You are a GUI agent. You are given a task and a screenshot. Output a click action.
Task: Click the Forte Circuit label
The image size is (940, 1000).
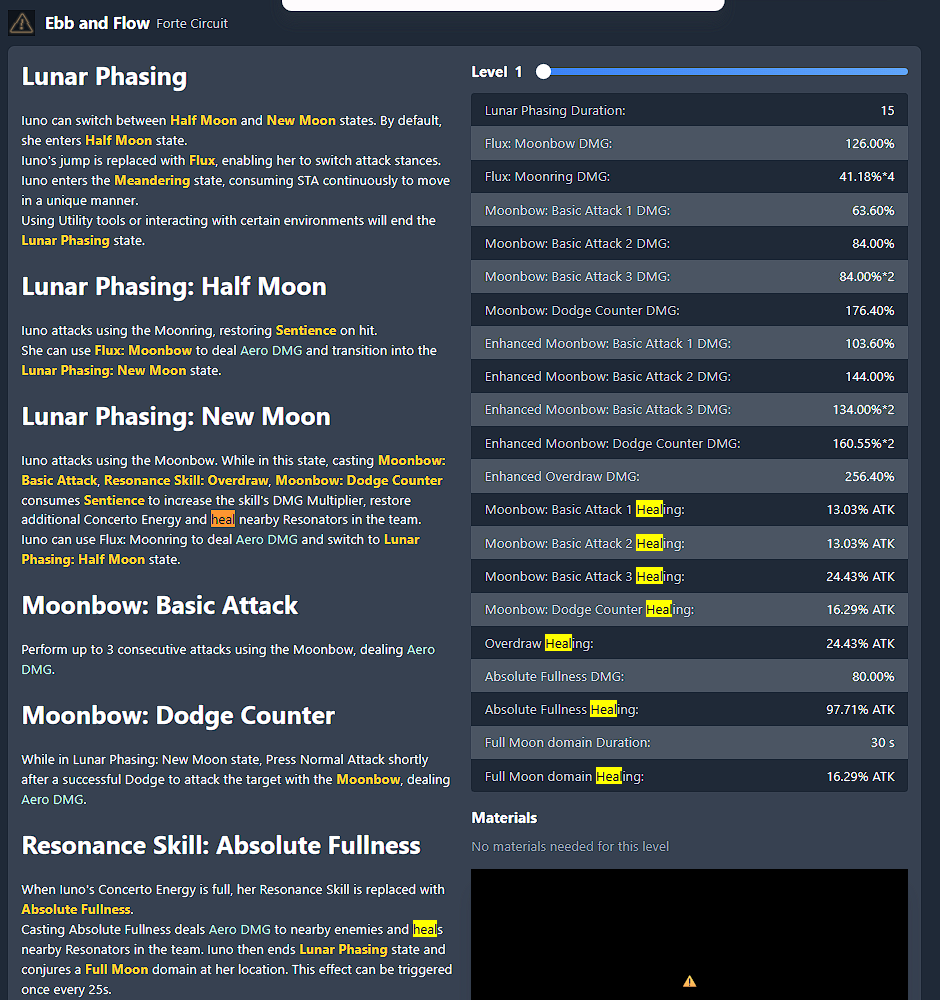coord(192,24)
